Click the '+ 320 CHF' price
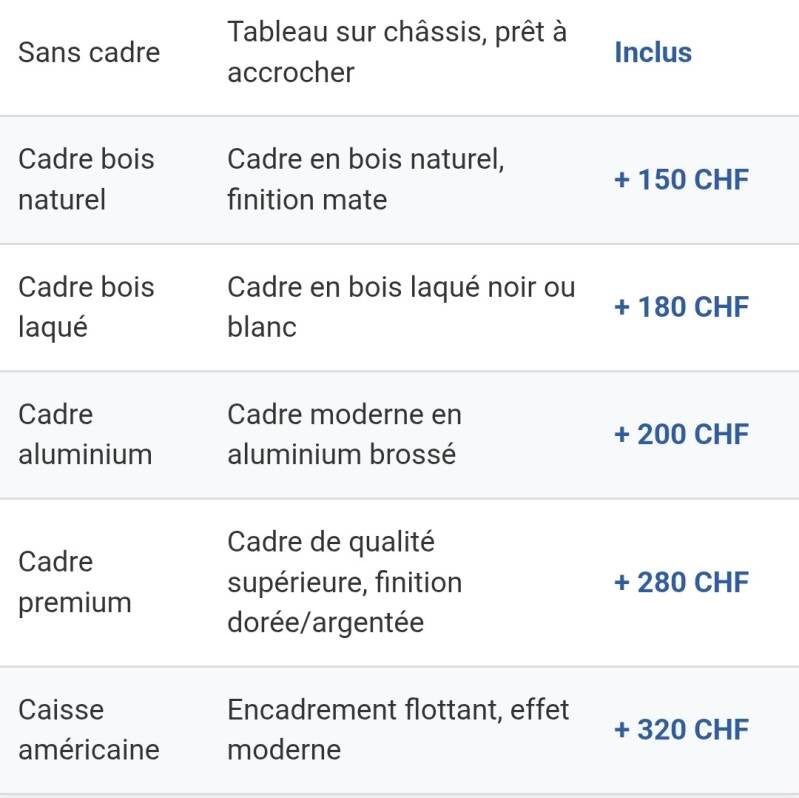Image resolution: width=799 pixels, height=798 pixels. [x=681, y=729]
